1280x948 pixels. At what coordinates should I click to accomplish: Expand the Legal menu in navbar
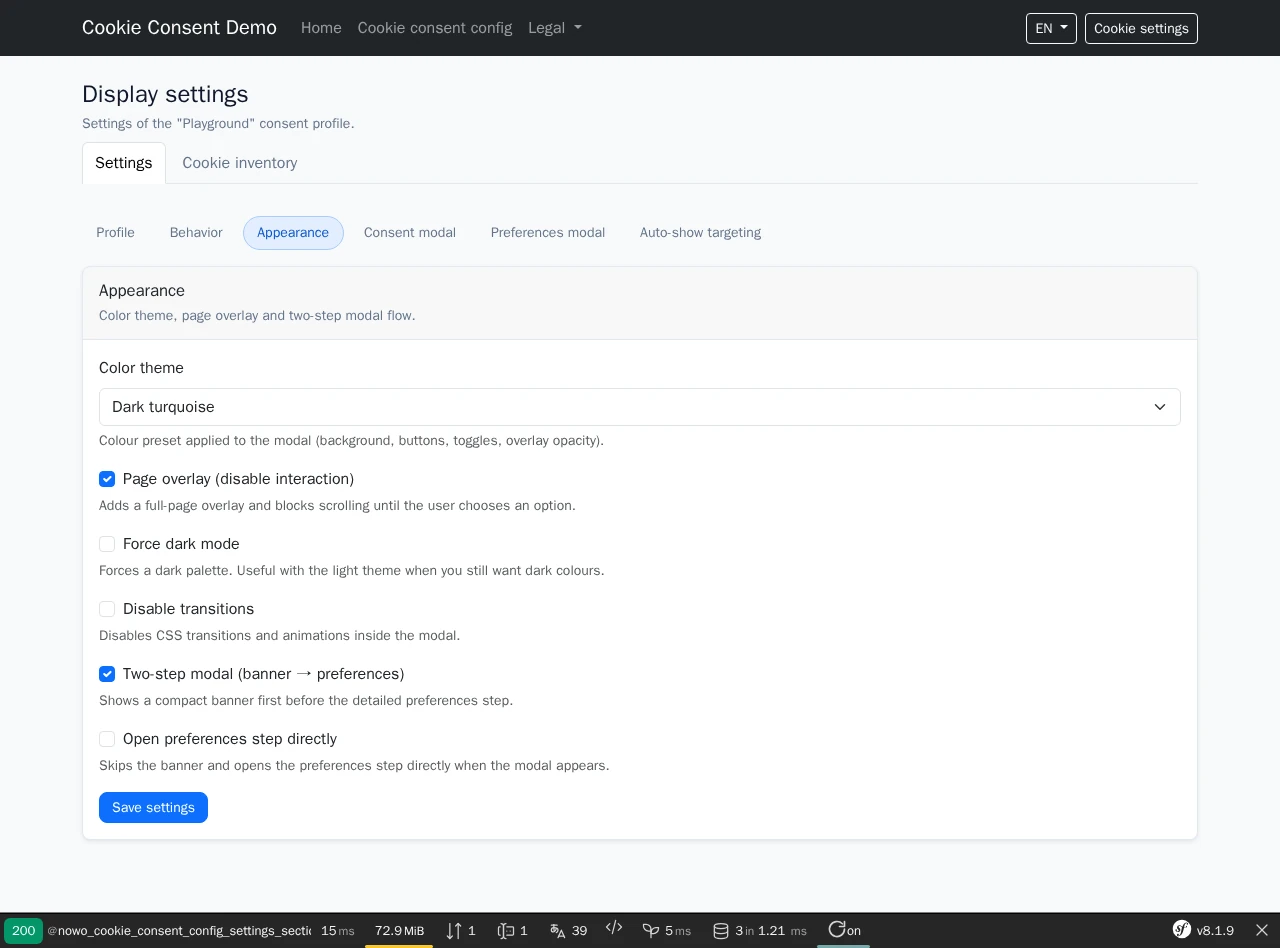555,28
